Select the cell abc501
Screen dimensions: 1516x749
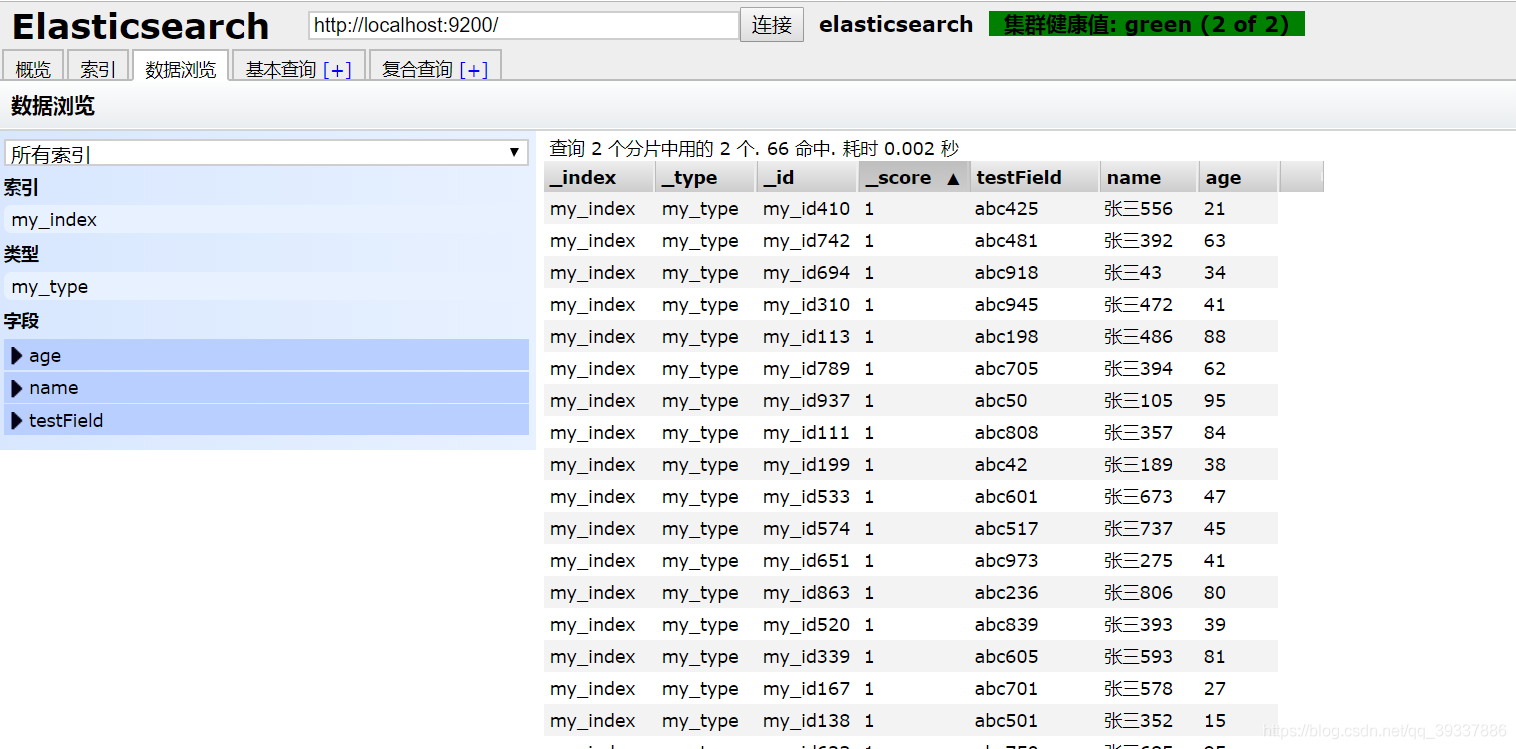click(1006, 721)
